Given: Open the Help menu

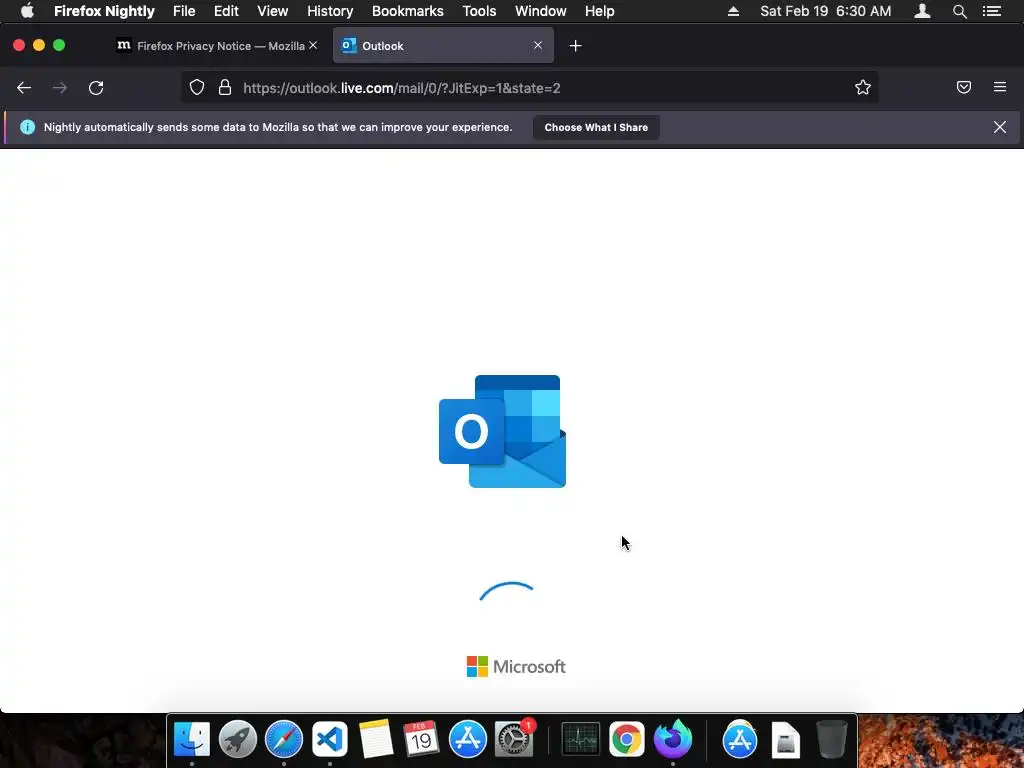Looking at the screenshot, I should coord(600,11).
